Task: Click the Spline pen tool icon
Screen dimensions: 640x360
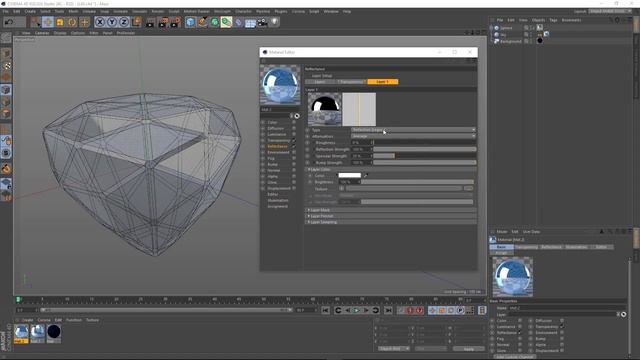Action: [x=202, y=22]
